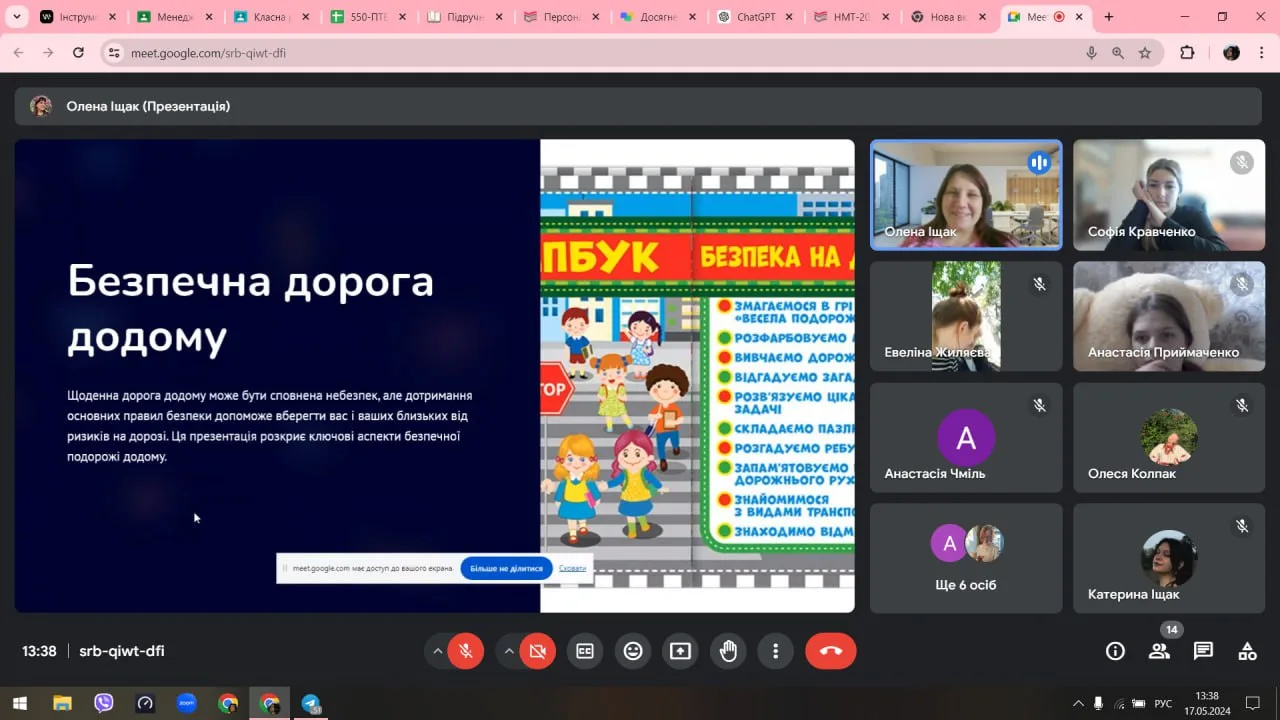Unmute the microphone in the call controls
The width and height of the screenshot is (1280, 720).
(x=466, y=651)
